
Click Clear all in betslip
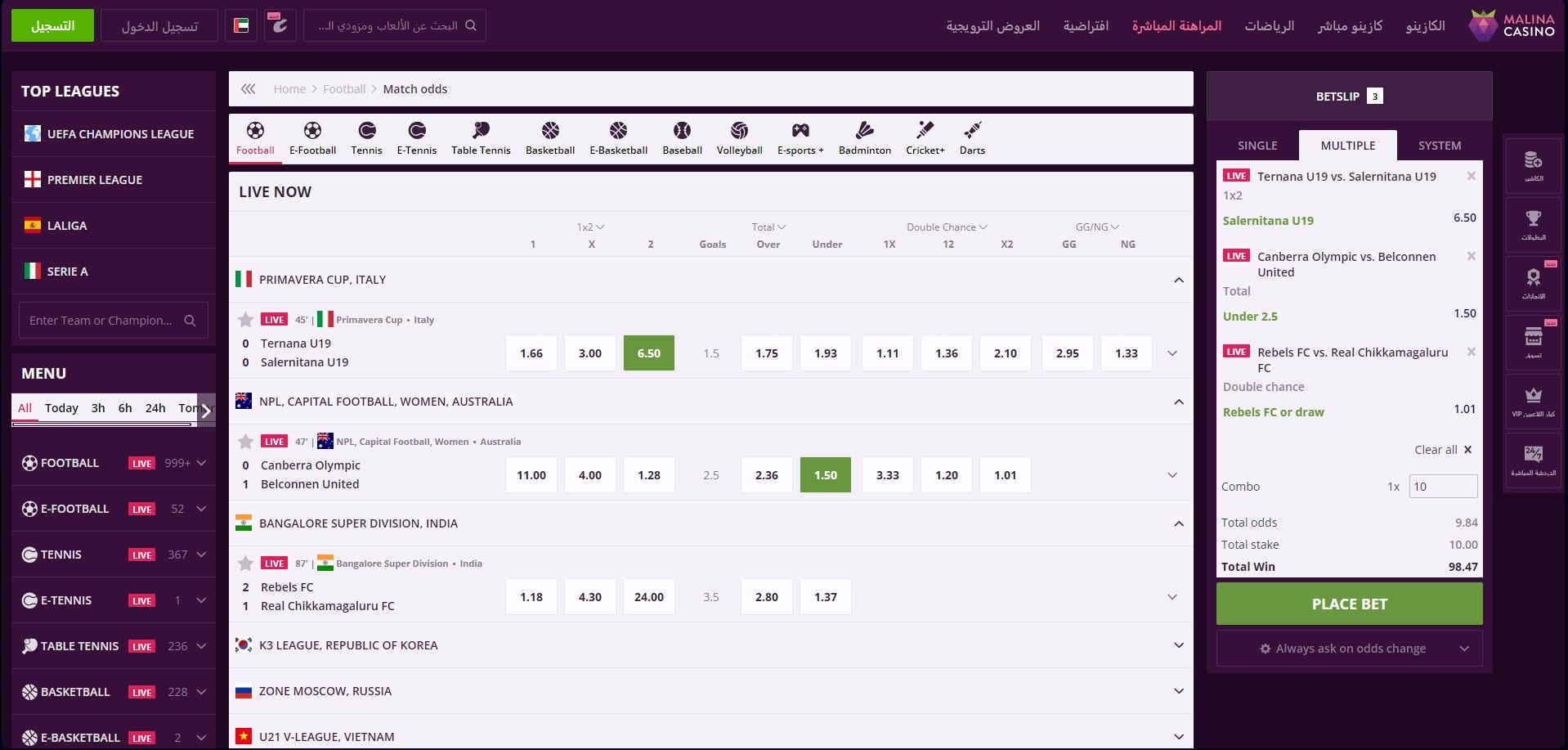1443,450
